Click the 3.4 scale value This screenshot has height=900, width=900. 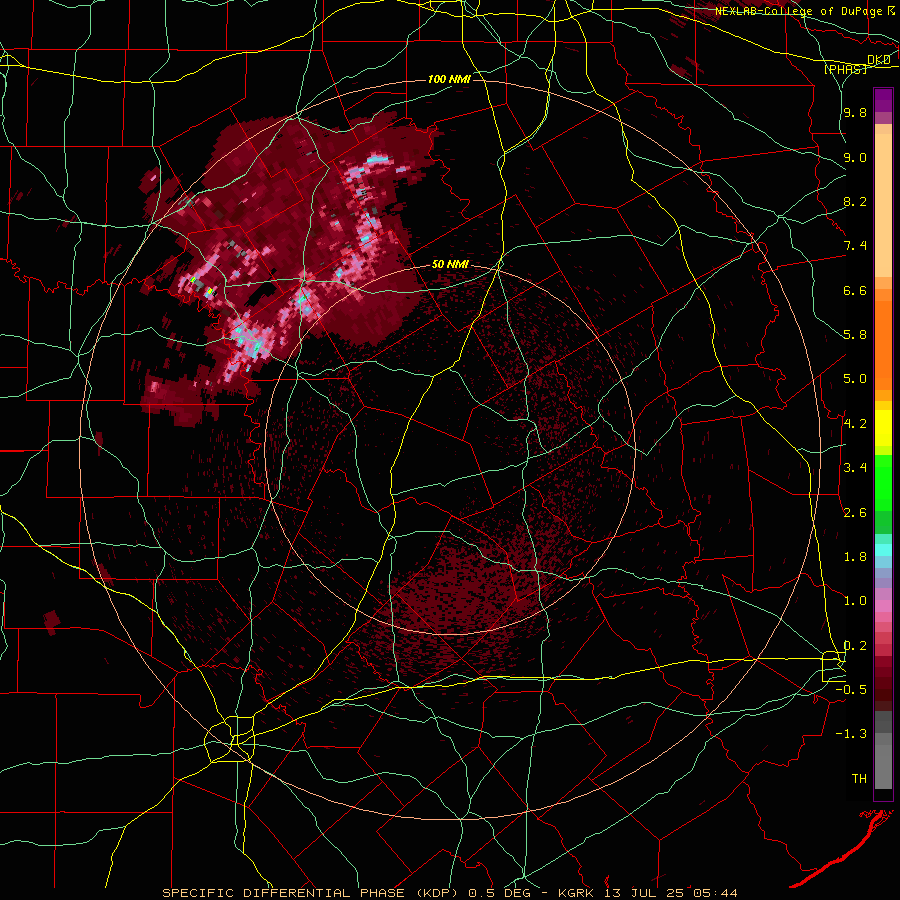coord(855,468)
